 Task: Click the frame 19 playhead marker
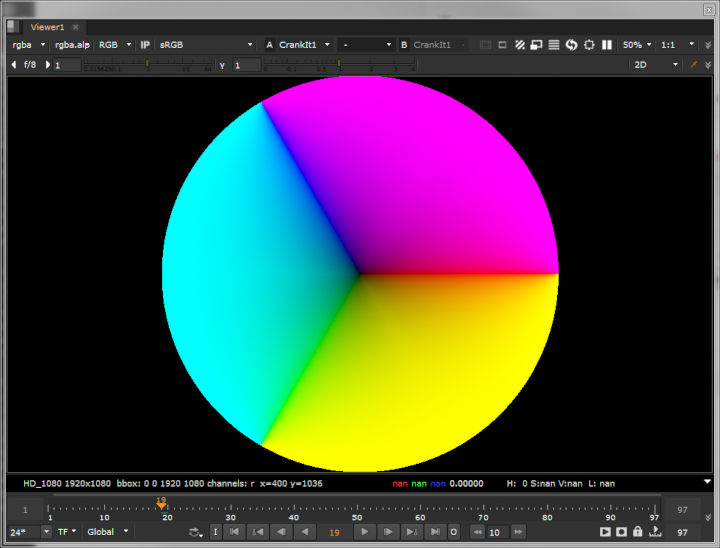pos(161,504)
